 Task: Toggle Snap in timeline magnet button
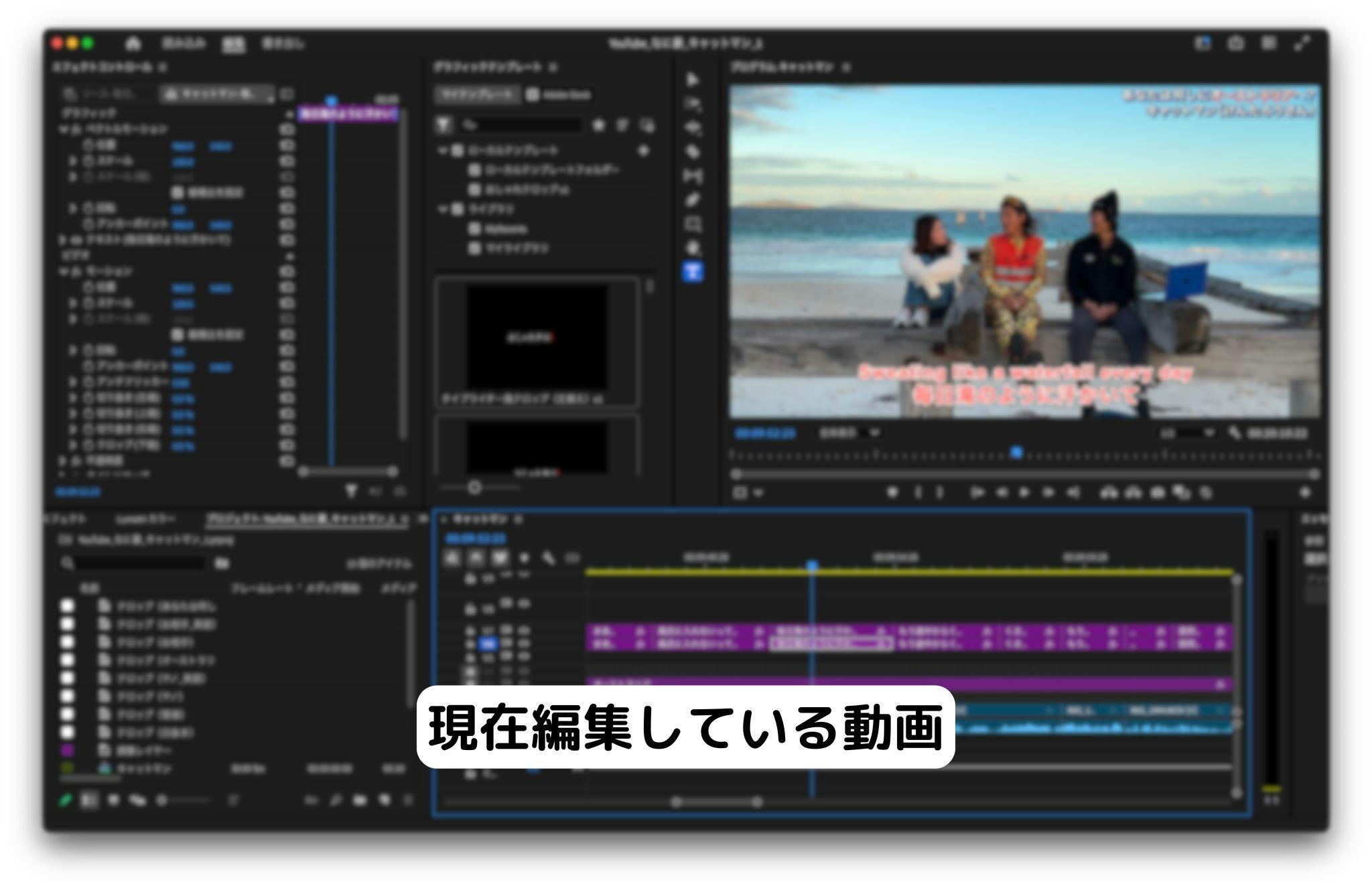(x=476, y=558)
